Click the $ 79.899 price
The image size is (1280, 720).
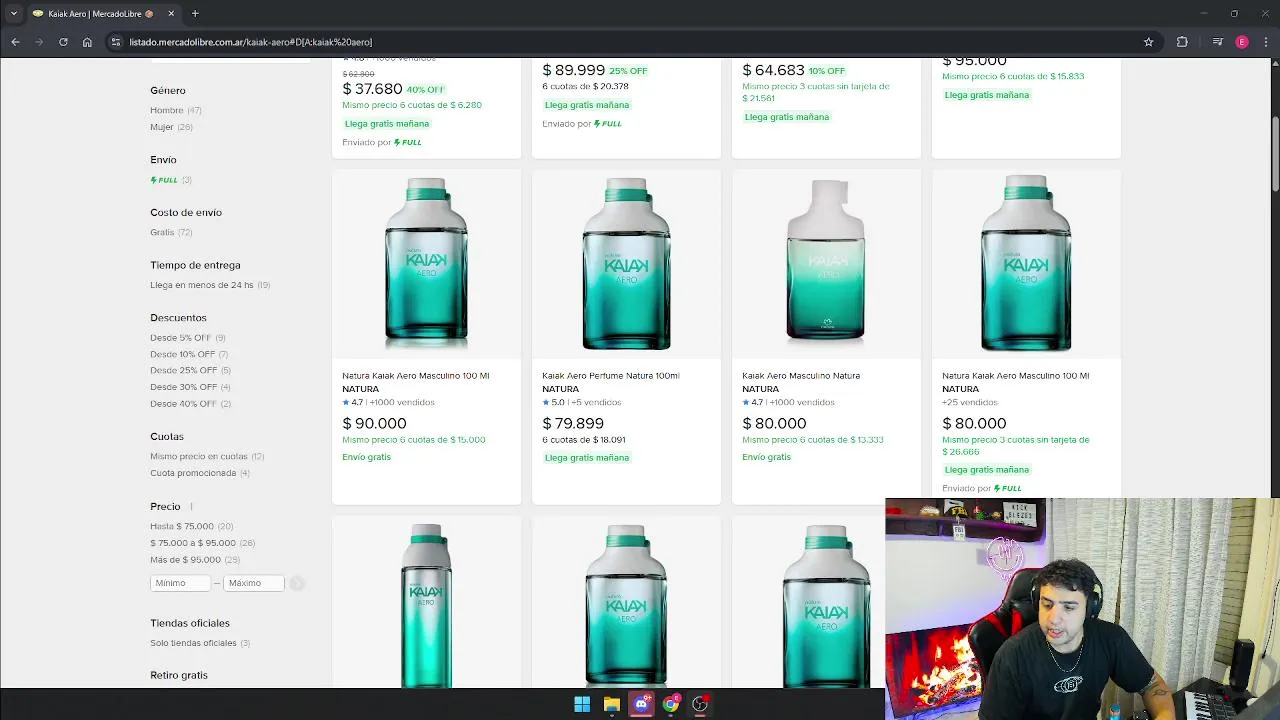pyautogui.click(x=573, y=423)
